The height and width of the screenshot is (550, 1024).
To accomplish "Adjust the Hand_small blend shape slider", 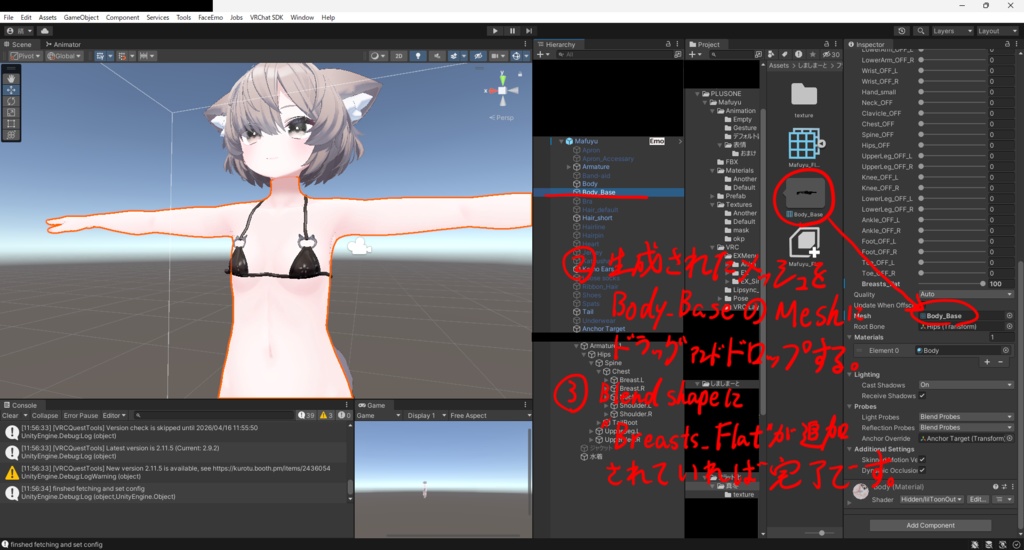I will coord(952,92).
